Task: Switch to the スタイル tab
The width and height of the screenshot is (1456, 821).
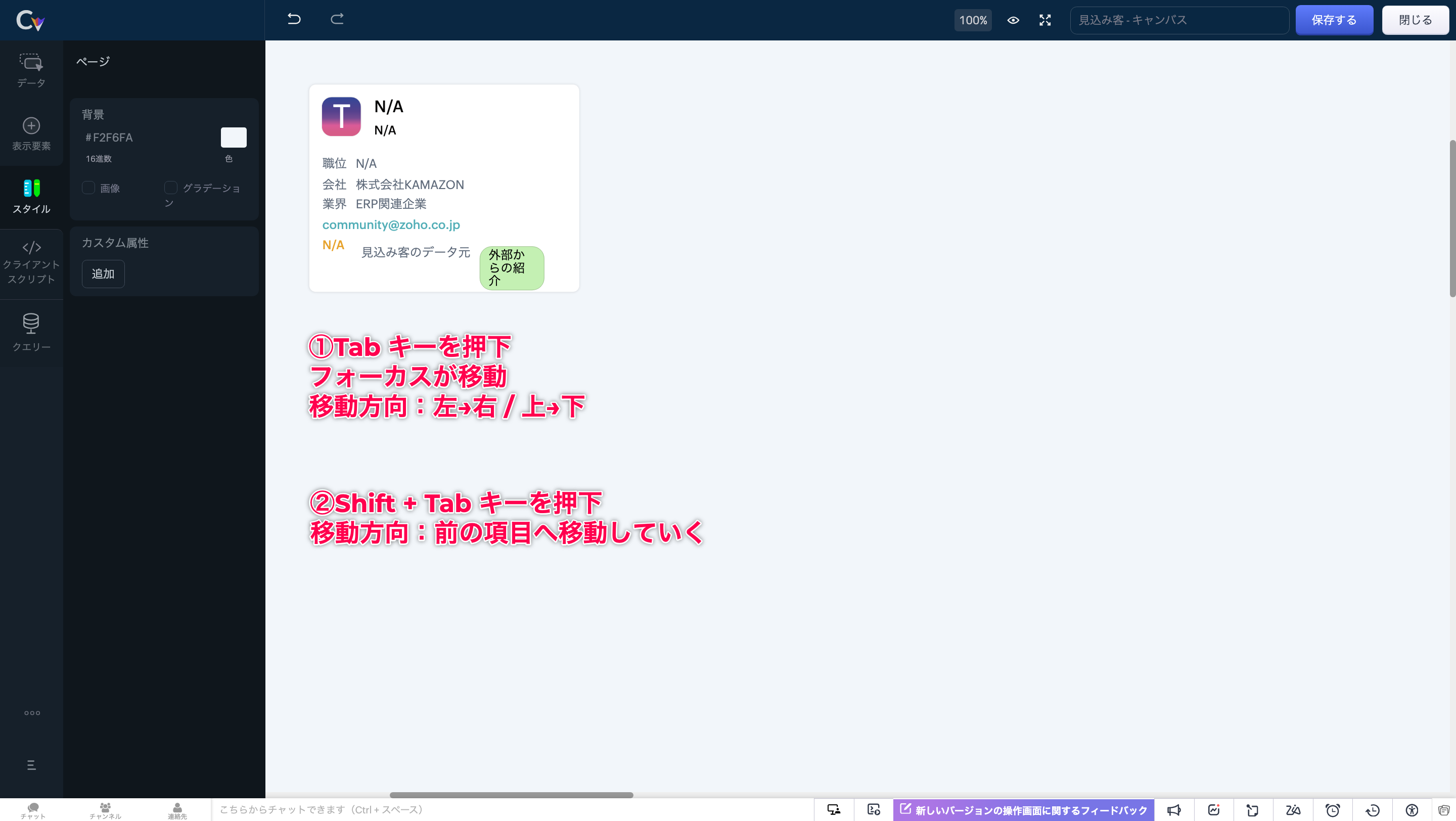Action: (31, 196)
